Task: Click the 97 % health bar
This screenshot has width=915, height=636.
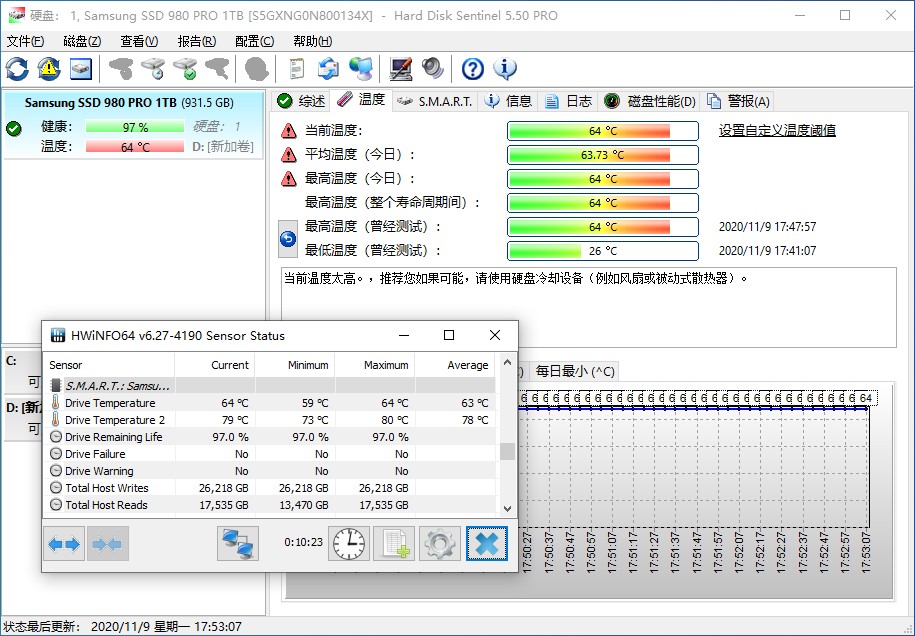Action: (135, 127)
